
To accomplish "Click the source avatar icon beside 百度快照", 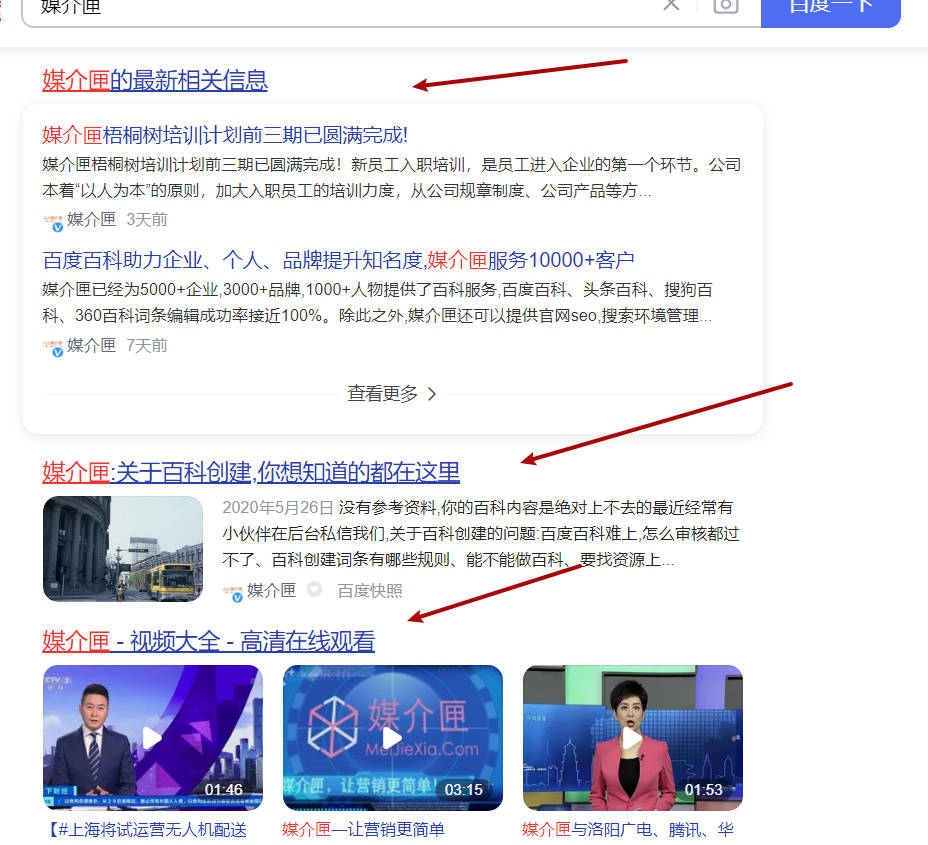I will [x=233, y=593].
